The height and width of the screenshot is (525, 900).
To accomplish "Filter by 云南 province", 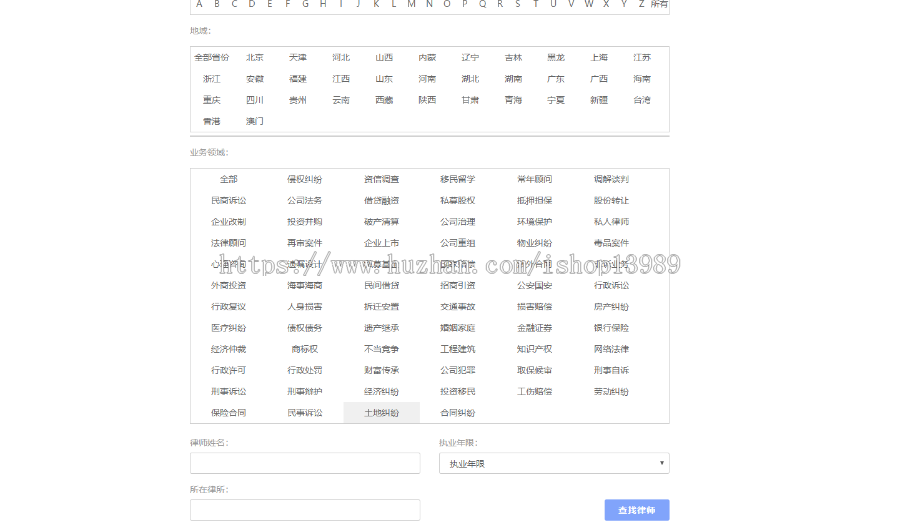I will 340,100.
